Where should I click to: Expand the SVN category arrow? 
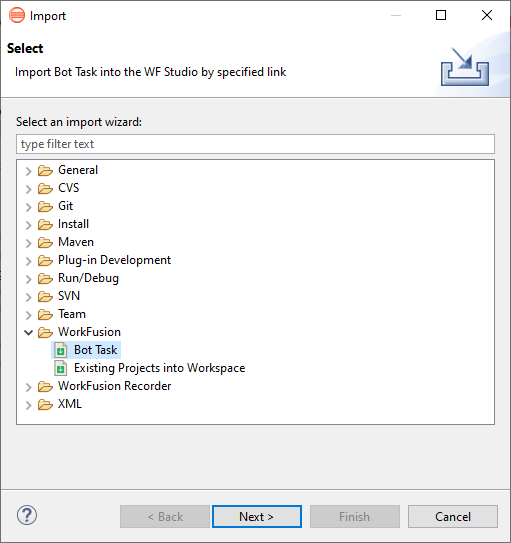29,297
